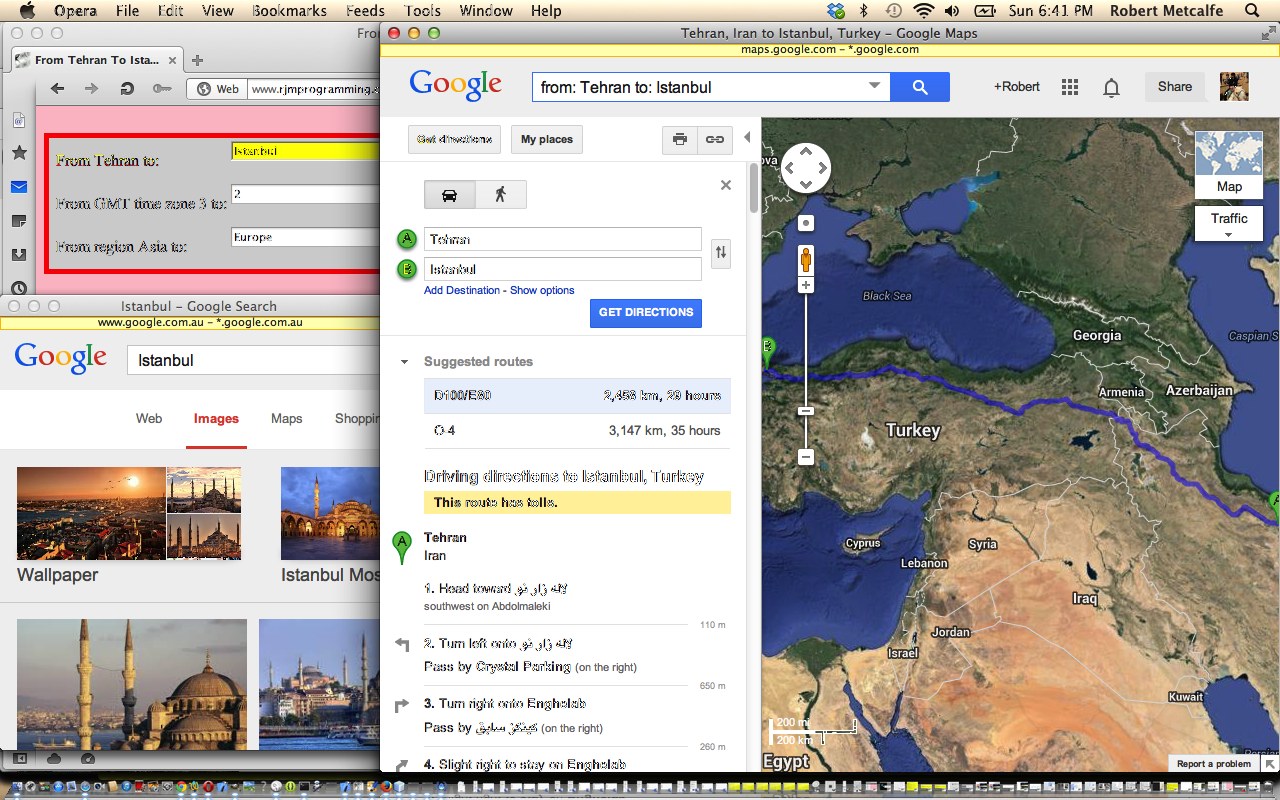Click the map pan compass control
The width and height of the screenshot is (1280, 800).
(805, 168)
